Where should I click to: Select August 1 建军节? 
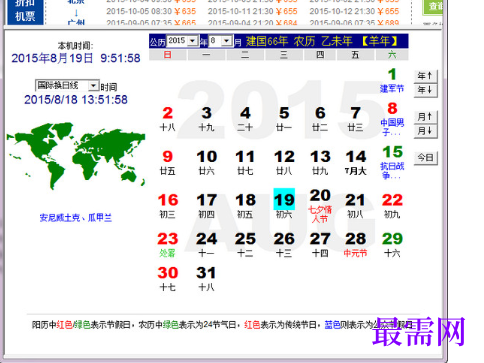point(392,80)
